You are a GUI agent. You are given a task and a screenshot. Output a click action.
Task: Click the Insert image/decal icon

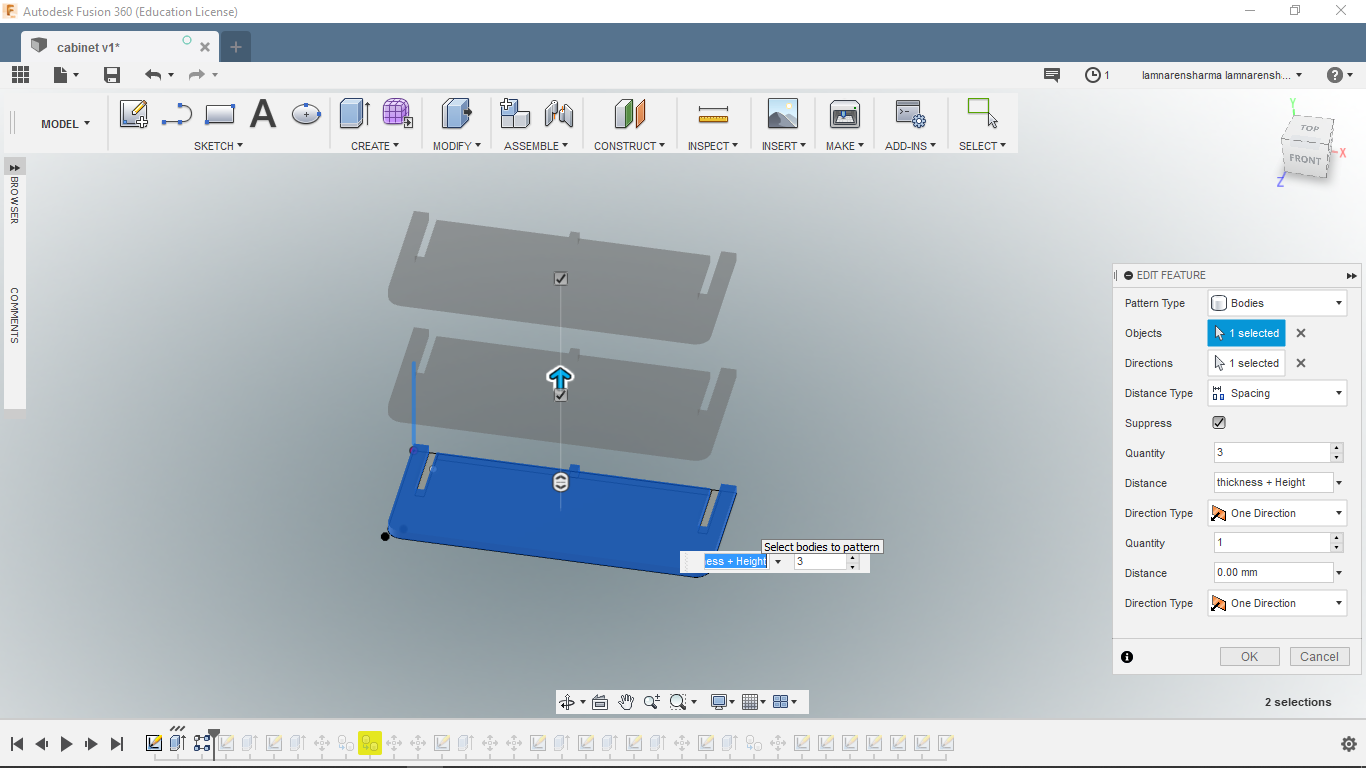783,114
